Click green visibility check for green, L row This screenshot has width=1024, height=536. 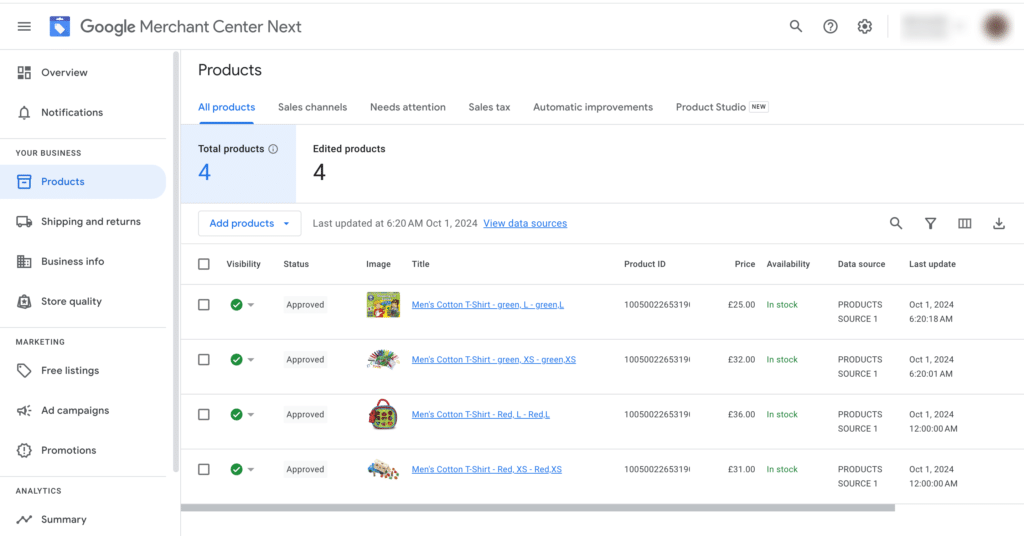tap(236, 305)
